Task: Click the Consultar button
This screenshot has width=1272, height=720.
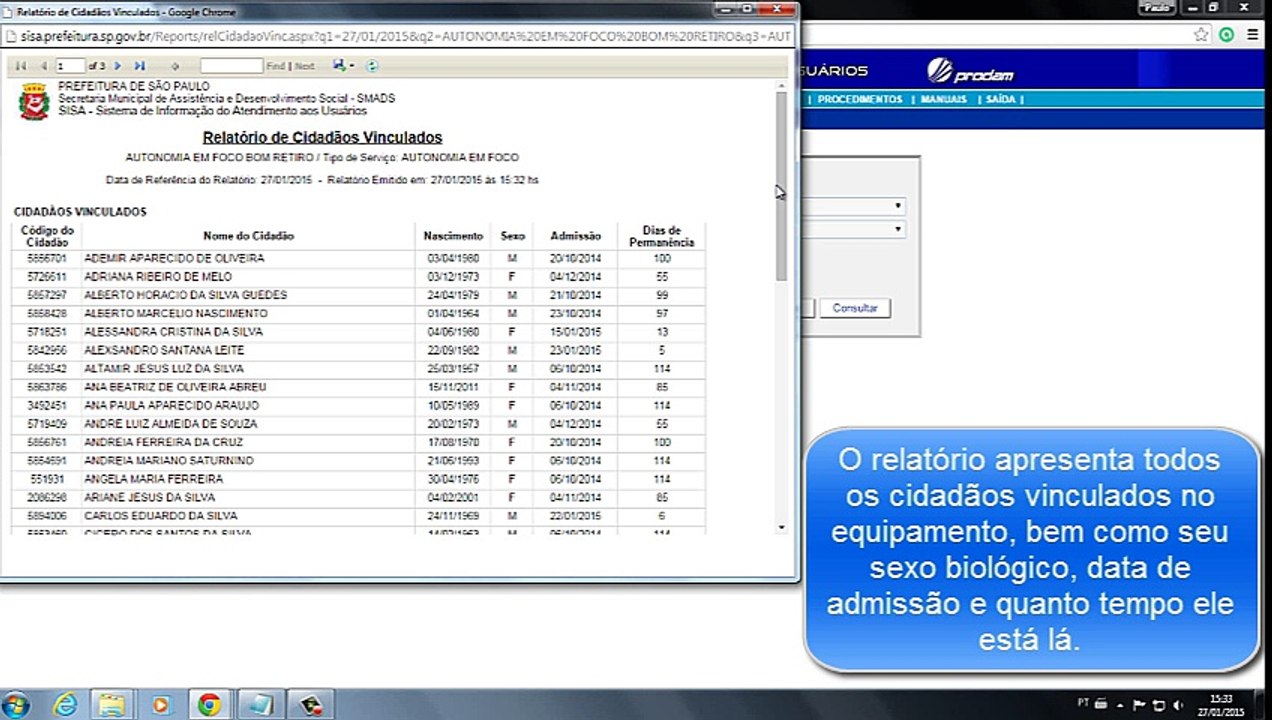Action: 855,308
